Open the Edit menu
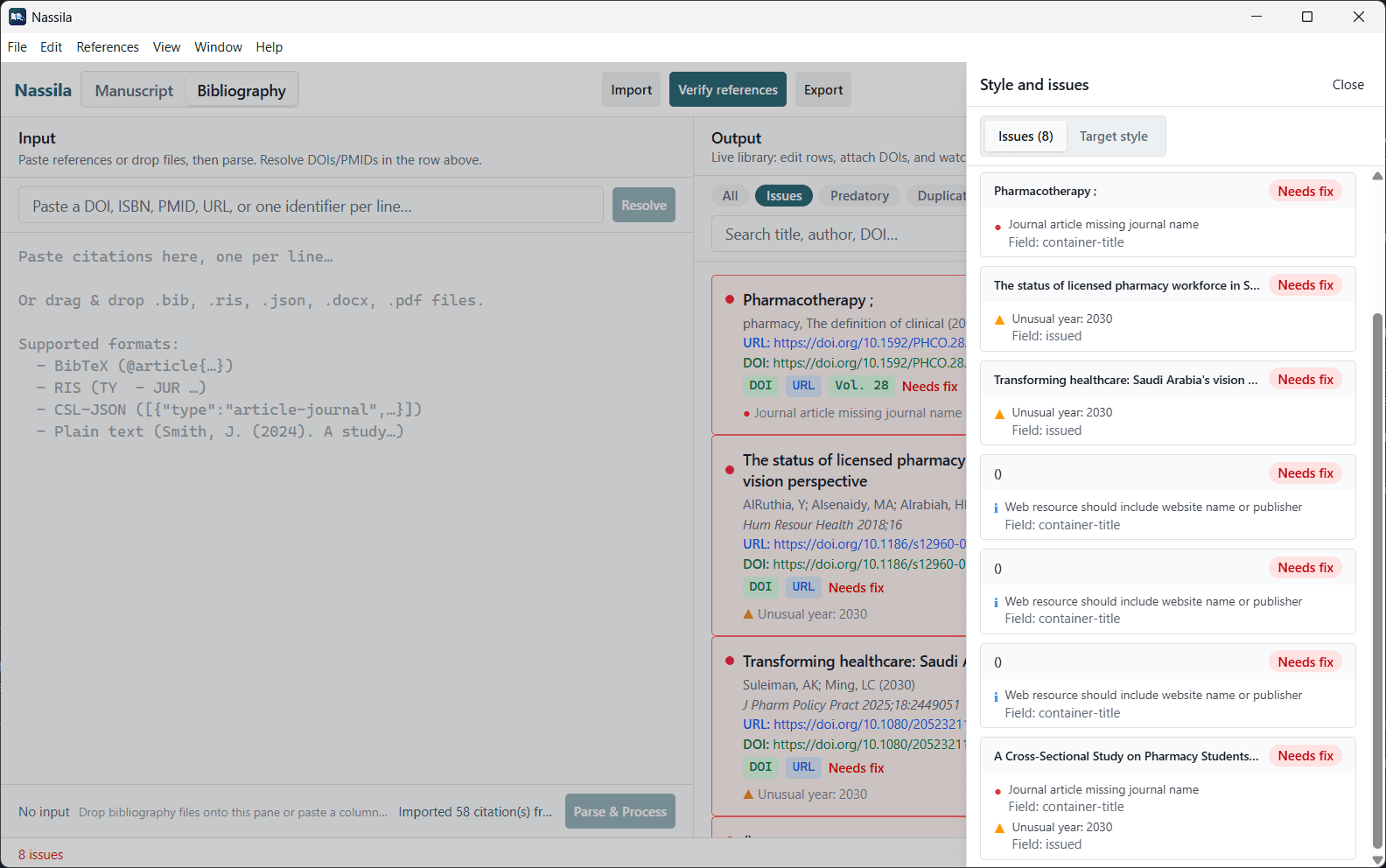1386x868 pixels. (x=52, y=47)
